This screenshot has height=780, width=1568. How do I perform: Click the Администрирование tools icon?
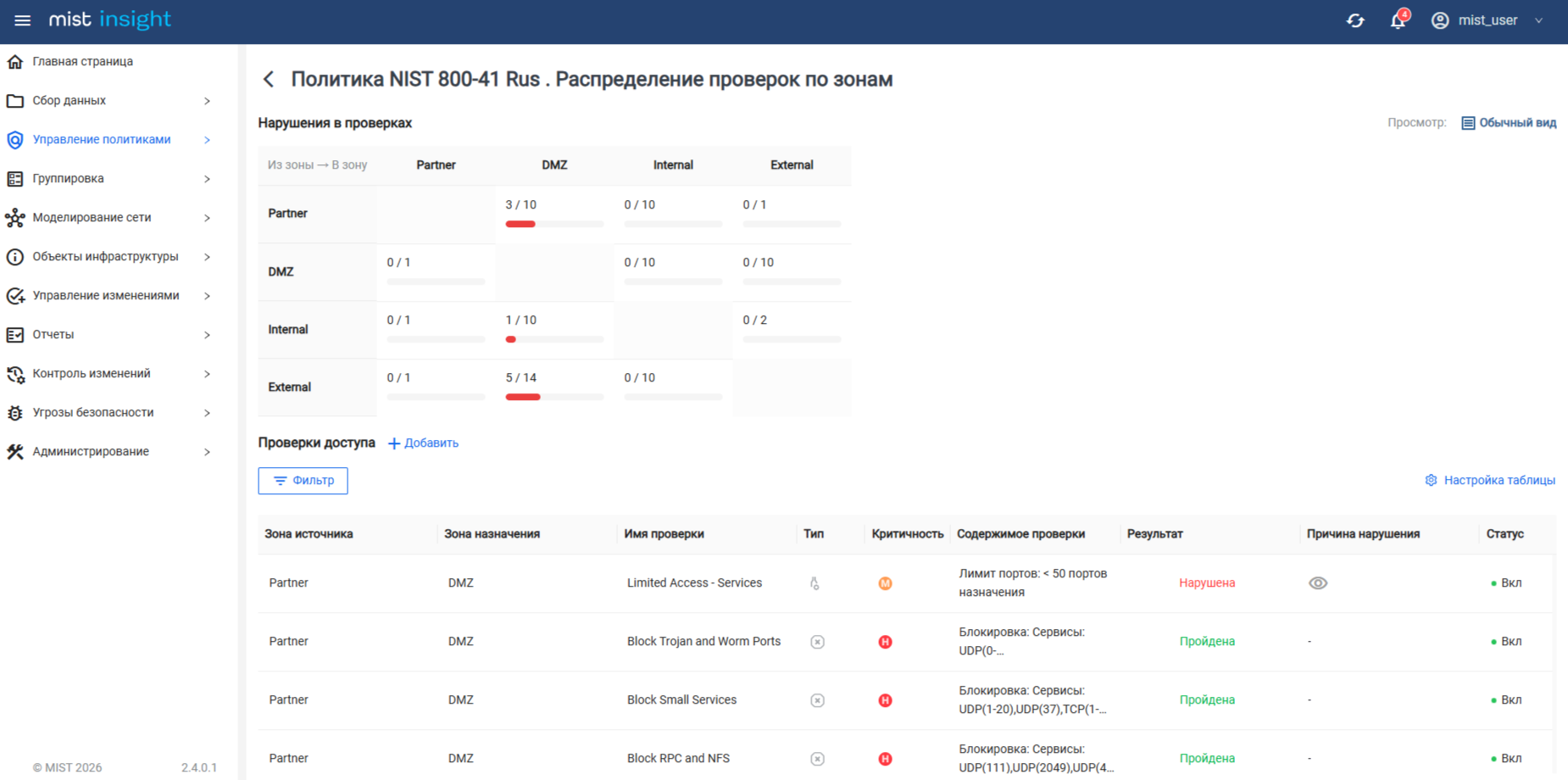pyautogui.click(x=15, y=452)
